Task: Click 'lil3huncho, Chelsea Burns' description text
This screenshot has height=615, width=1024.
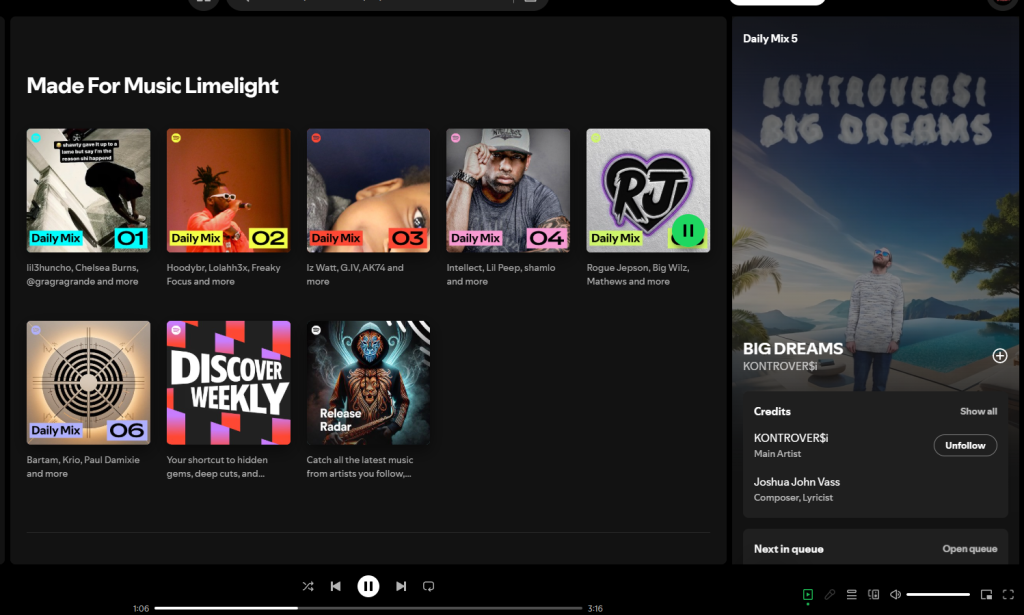Action: click(x=82, y=274)
